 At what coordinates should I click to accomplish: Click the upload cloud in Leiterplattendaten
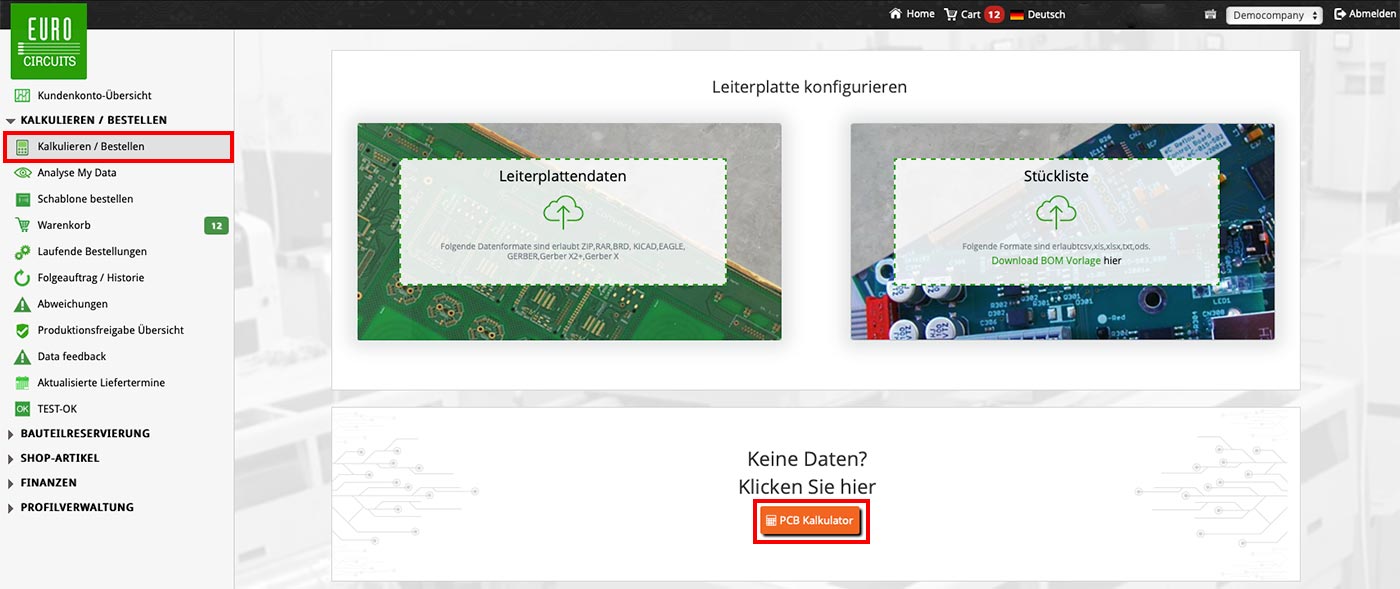[563, 213]
